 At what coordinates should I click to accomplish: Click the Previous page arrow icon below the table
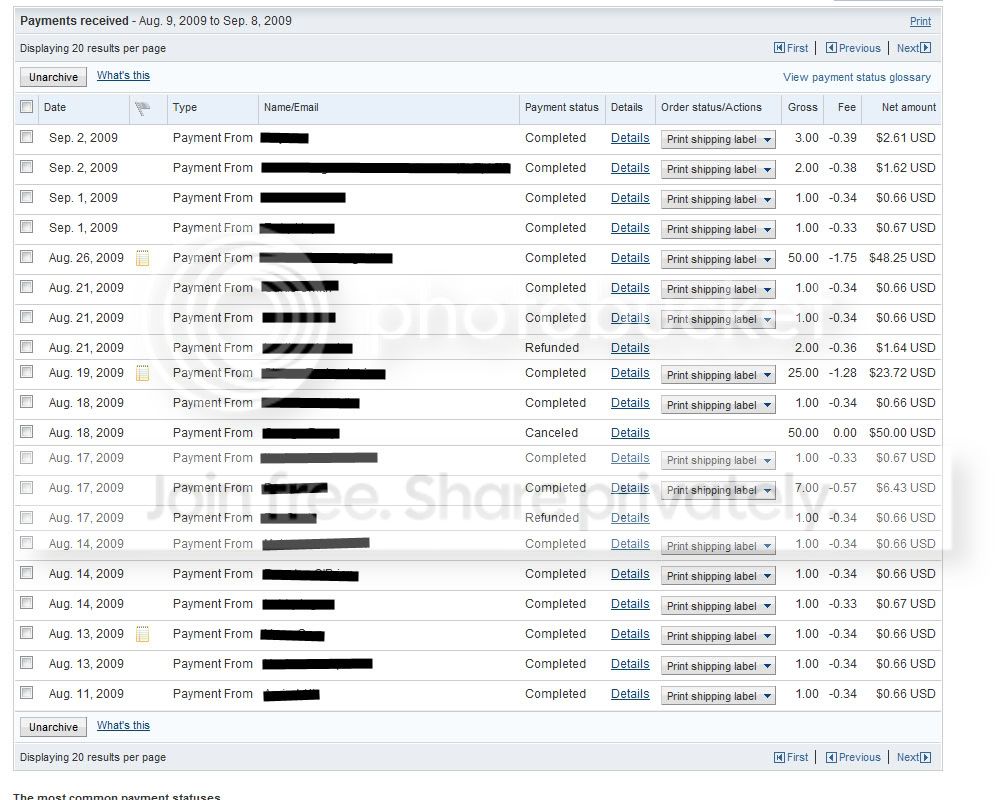[x=831, y=757]
